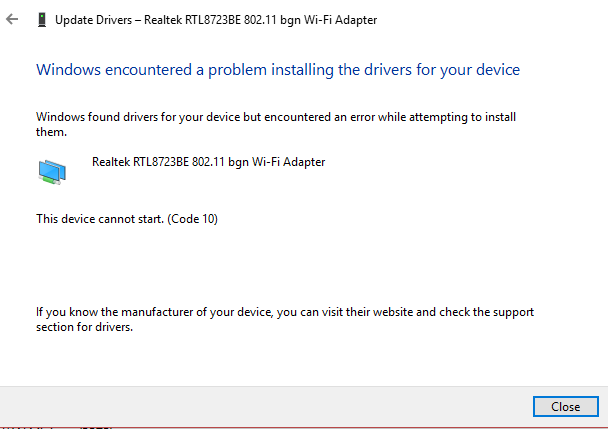
Task: Select the Realtek adapter name beside the icon
Action: pos(208,161)
